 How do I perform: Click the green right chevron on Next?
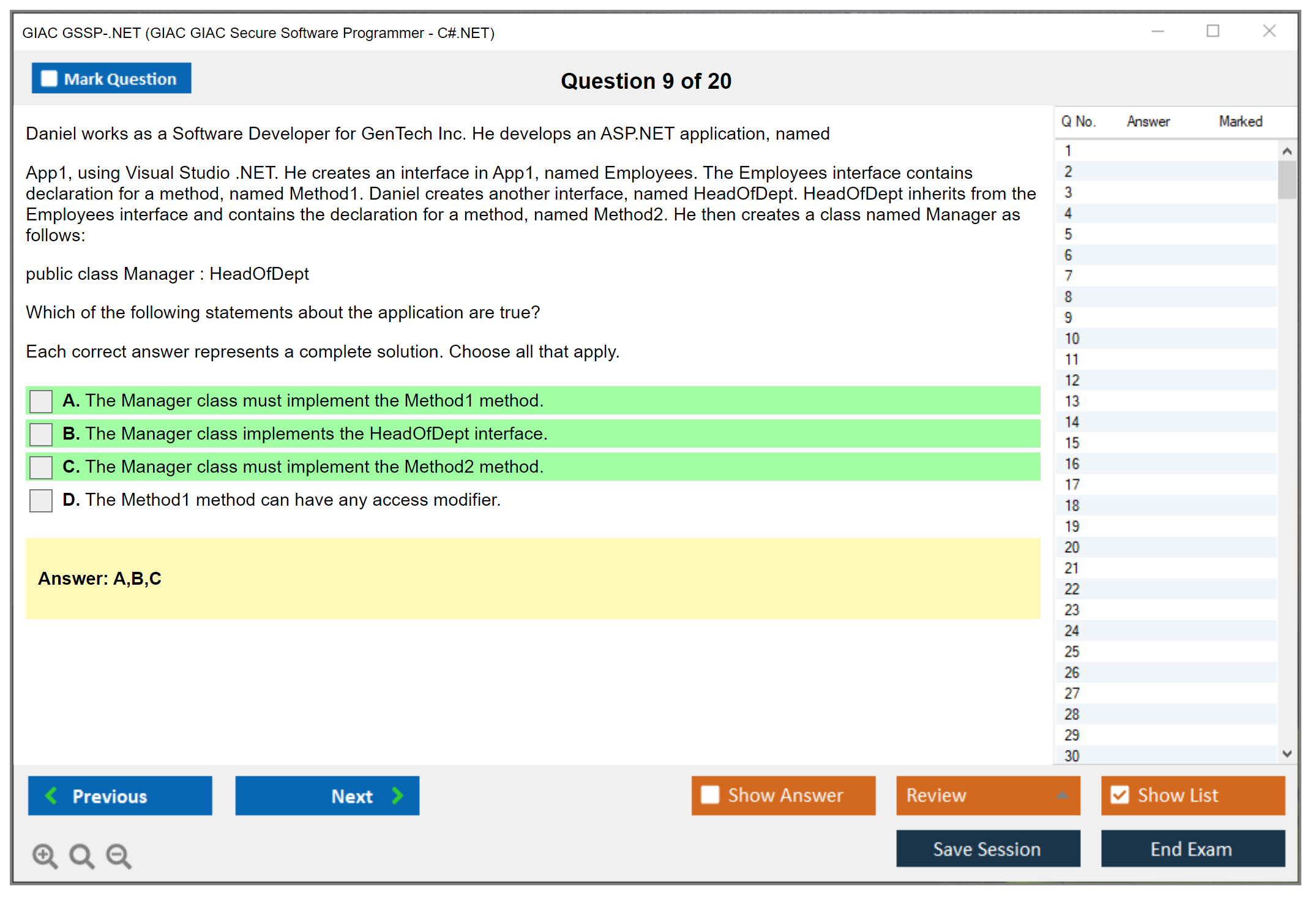tap(398, 795)
